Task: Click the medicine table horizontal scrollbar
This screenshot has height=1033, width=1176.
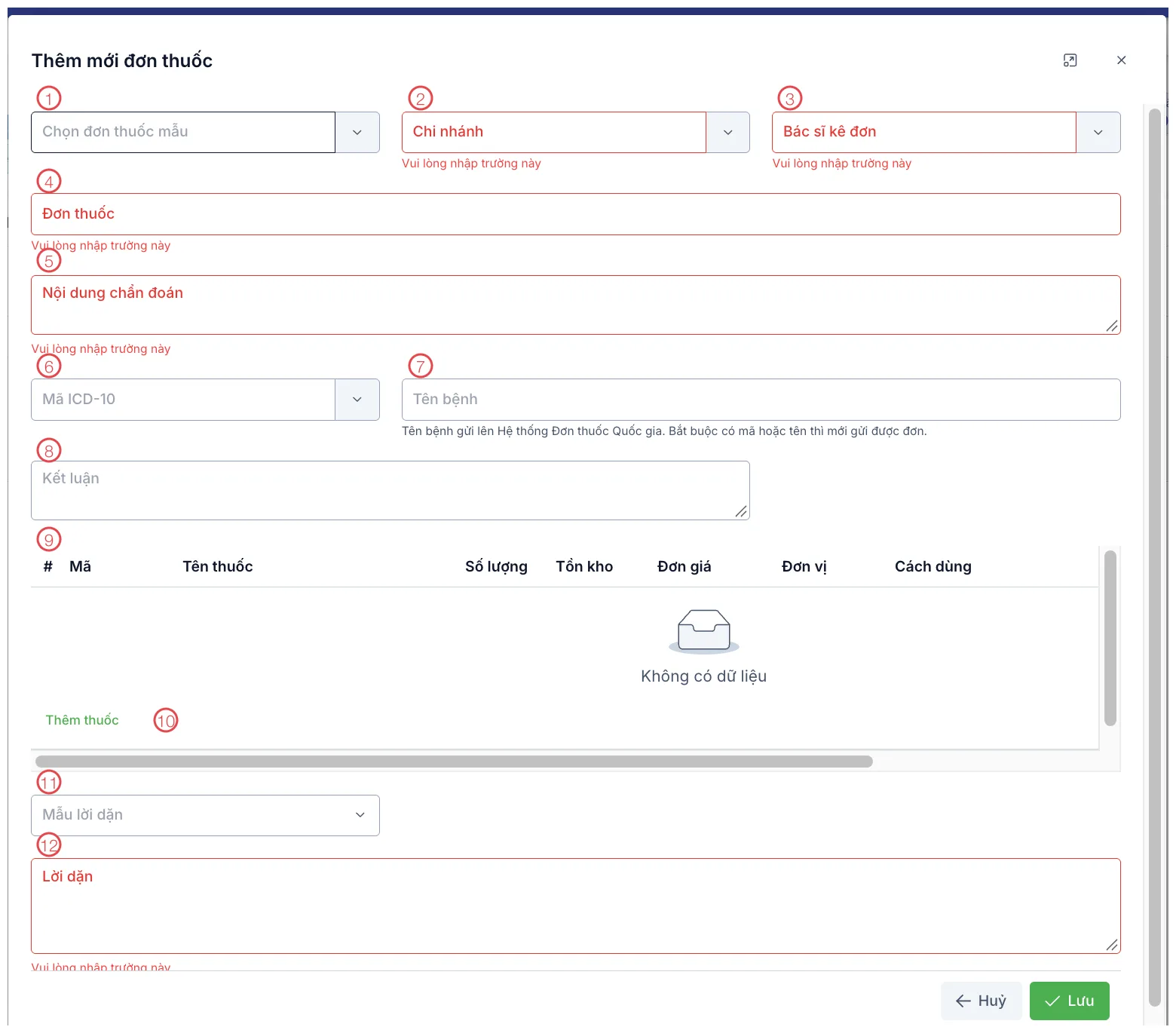Action: click(454, 762)
